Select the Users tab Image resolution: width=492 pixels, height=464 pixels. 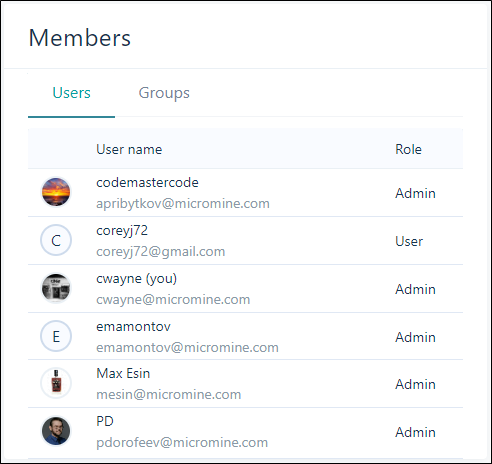pos(71,93)
